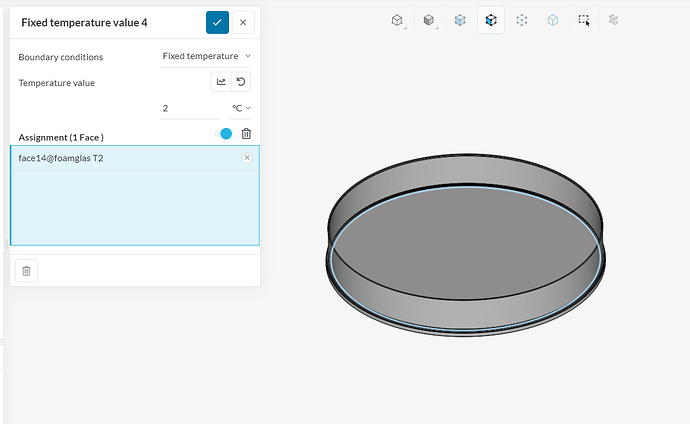Screen dimensions: 690x424
Task: Open the Boundary conditions type dropdown
Action: pyautogui.click(x=207, y=57)
